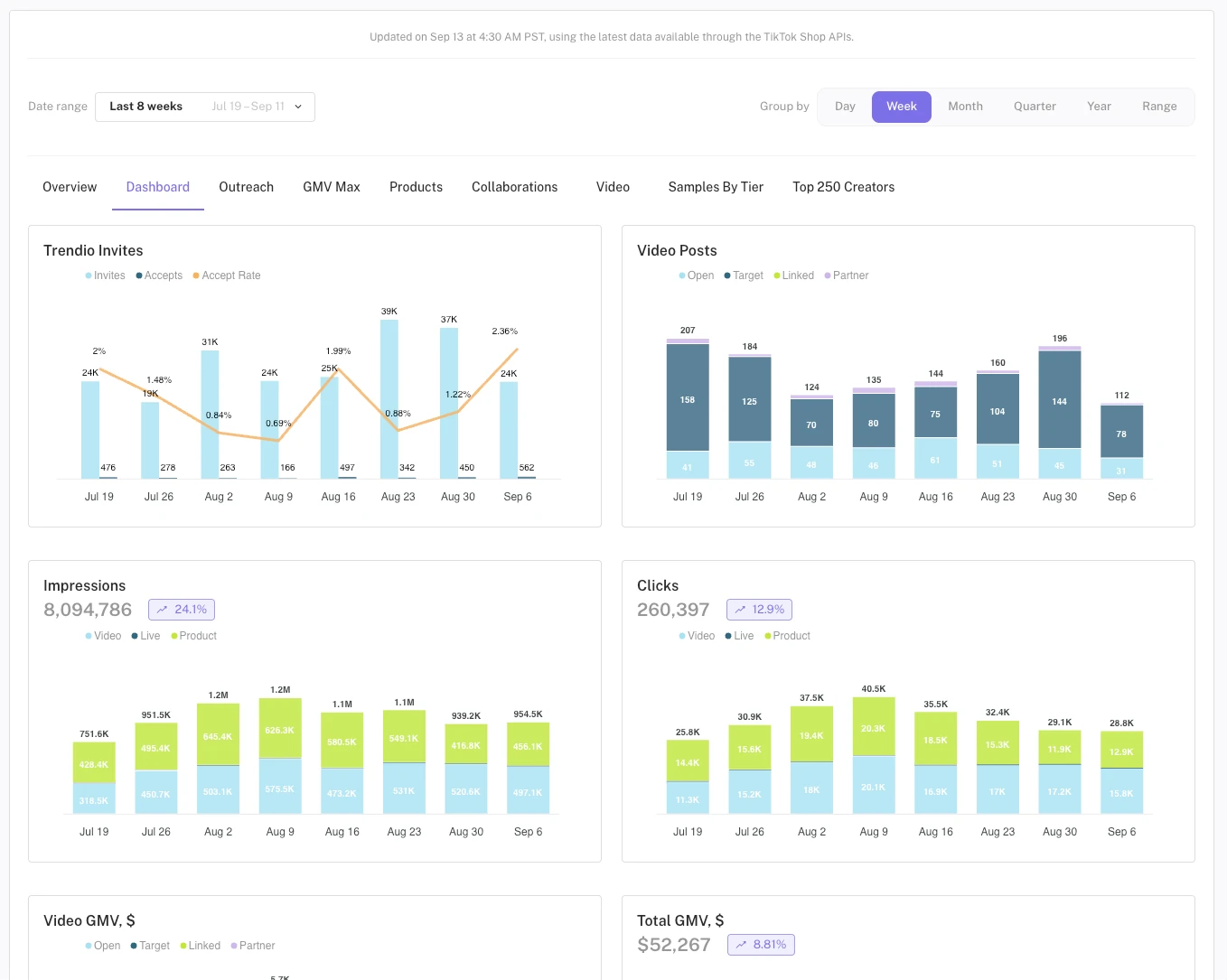Toggle Linked legend in Video GMV chart

200,946
